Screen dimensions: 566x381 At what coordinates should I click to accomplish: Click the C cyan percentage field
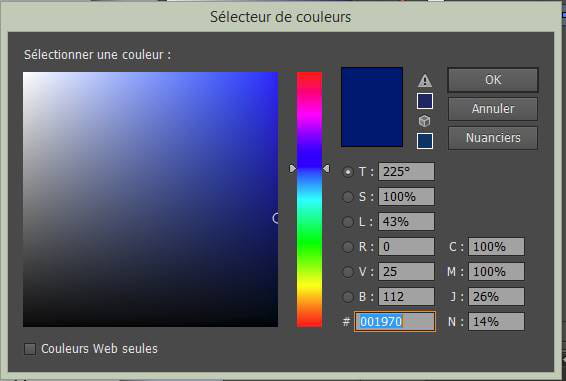click(x=496, y=247)
